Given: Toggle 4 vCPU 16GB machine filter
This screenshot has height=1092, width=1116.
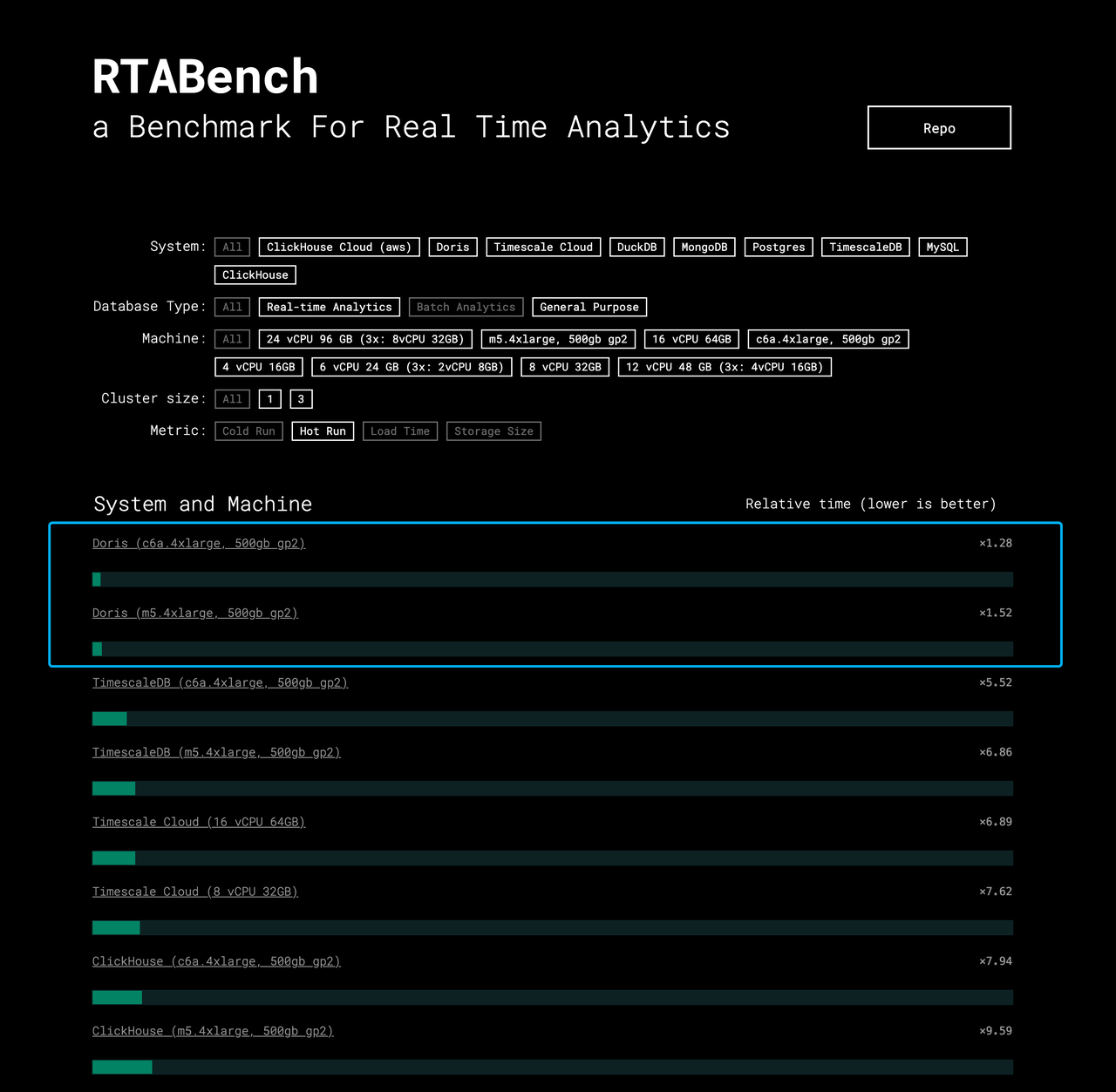Looking at the screenshot, I should point(259,367).
